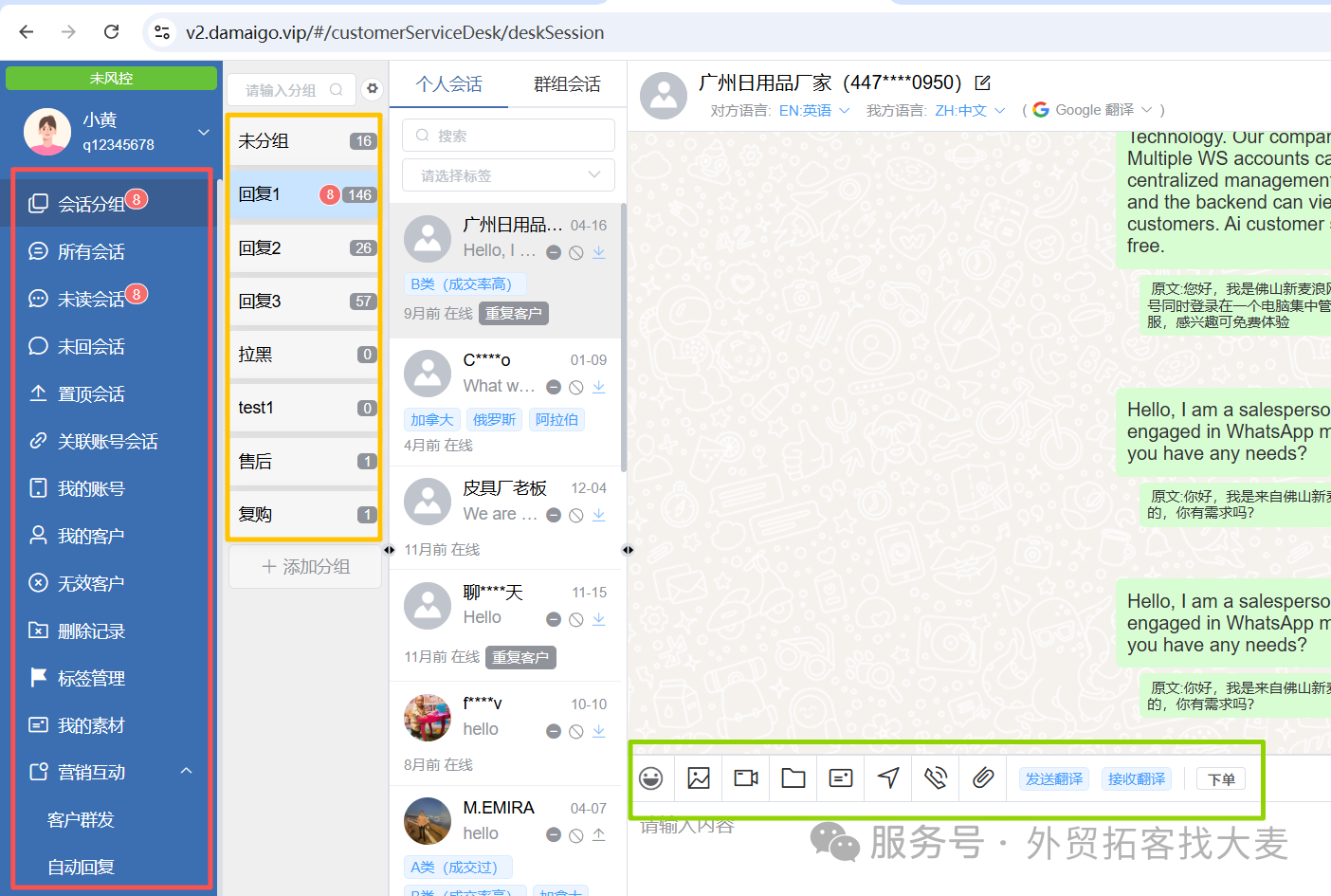Edit the contact name with pencil icon
Screen dimensions: 1331x896
pos(983,82)
